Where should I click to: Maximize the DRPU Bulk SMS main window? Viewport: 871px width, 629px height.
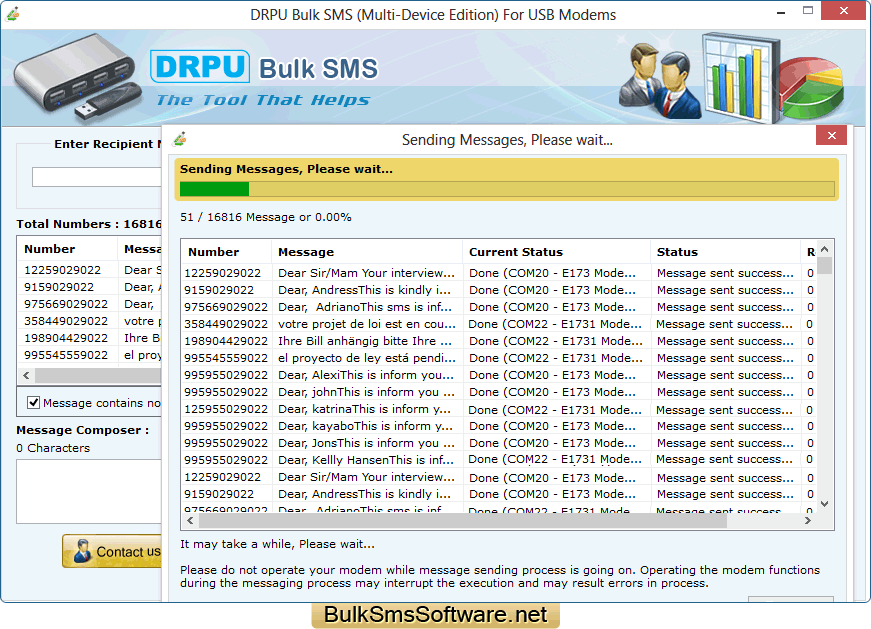808,11
